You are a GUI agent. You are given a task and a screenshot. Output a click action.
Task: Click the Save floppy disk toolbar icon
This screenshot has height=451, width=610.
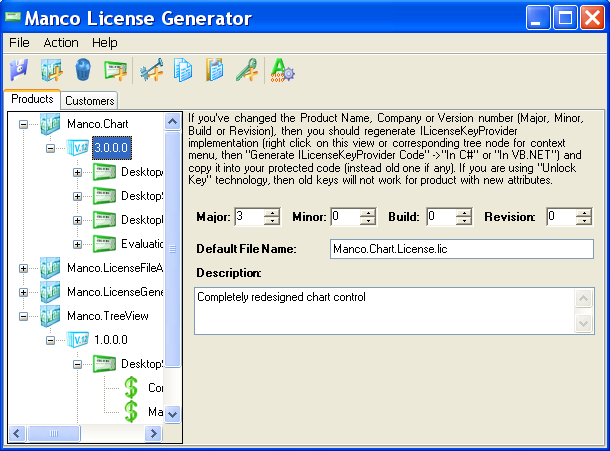[x=19, y=70]
